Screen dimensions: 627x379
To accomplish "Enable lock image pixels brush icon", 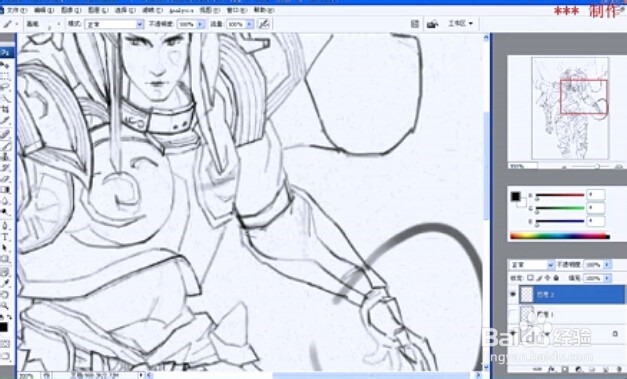I will click(539, 277).
